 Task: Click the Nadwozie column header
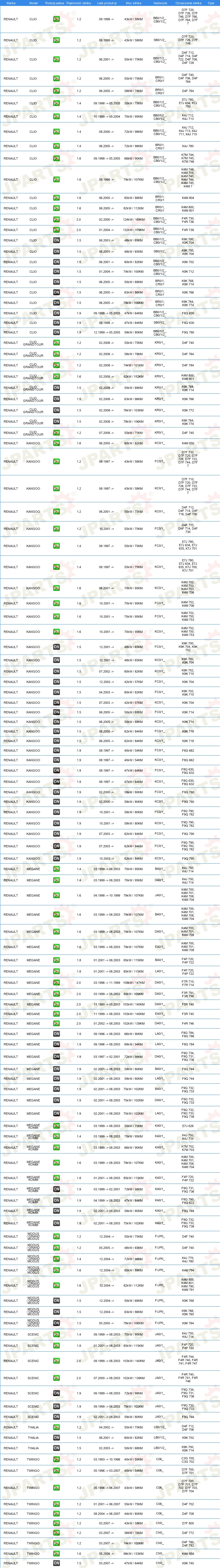tap(160, 3)
